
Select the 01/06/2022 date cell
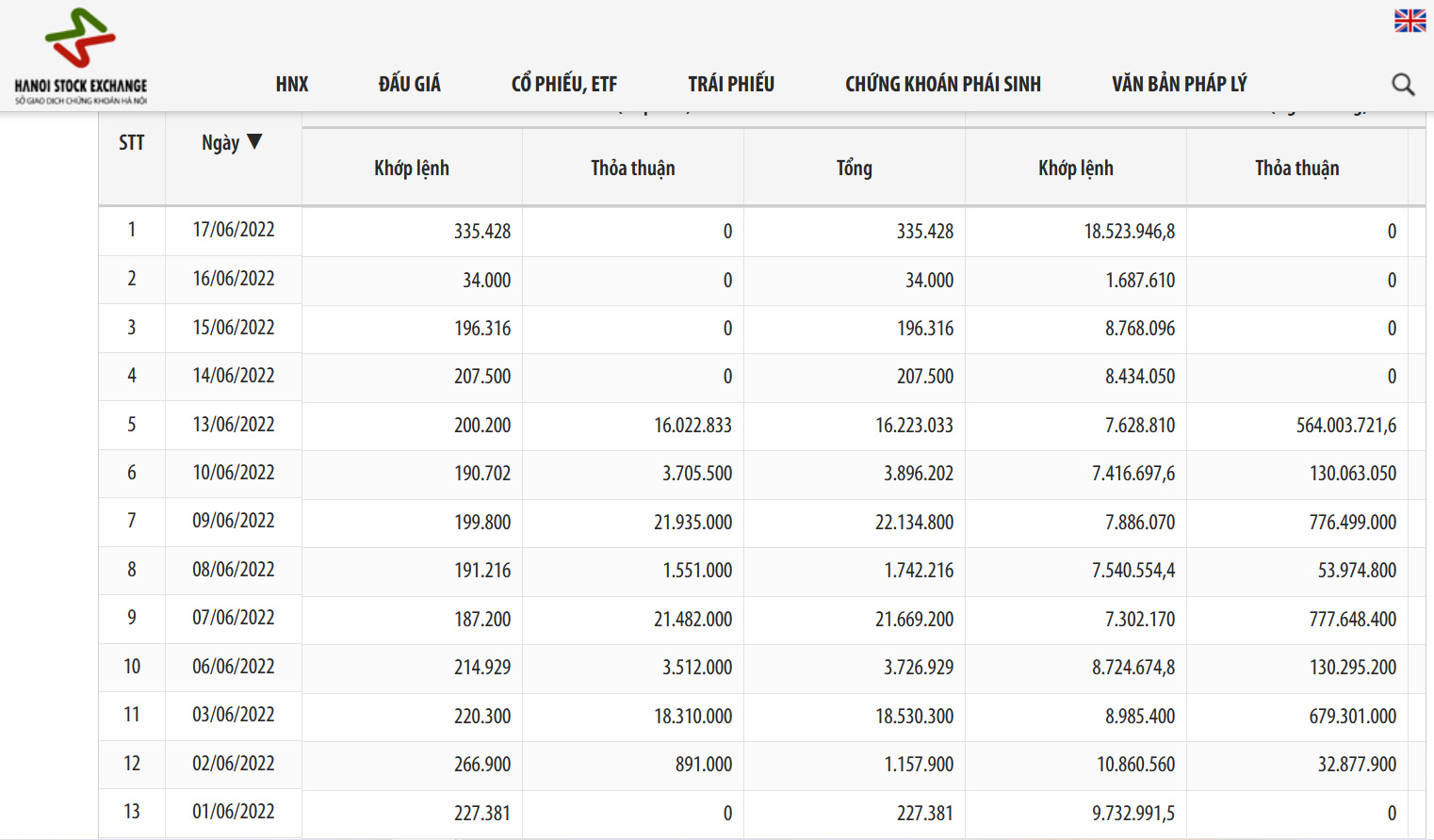click(234, 812)
